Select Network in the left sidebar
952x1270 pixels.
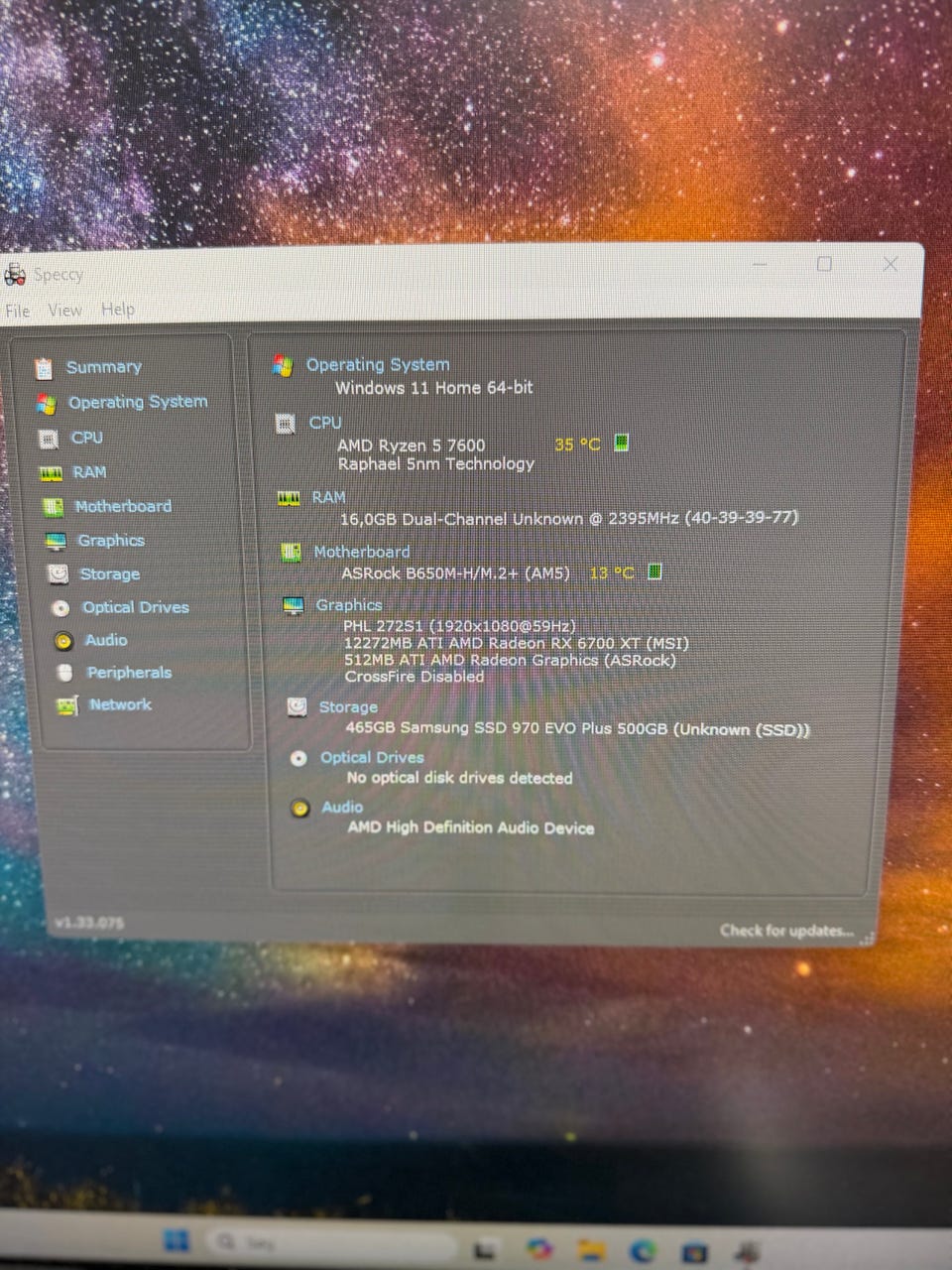point(121,704)
